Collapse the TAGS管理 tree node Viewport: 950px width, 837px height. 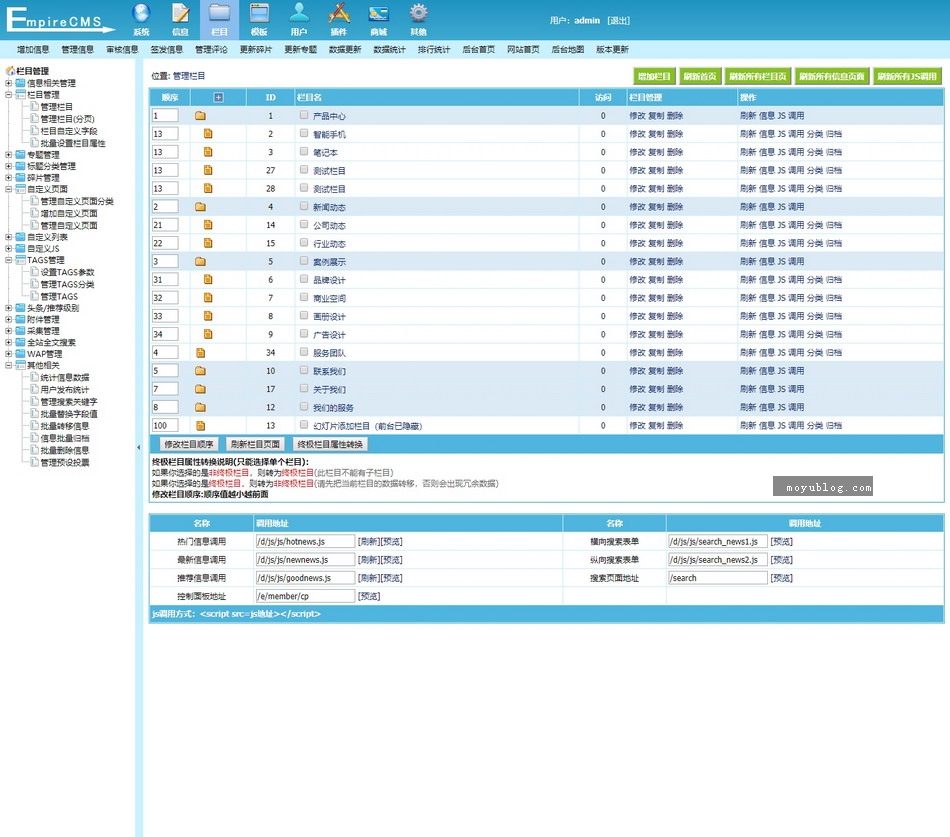(x=8, y=260)
